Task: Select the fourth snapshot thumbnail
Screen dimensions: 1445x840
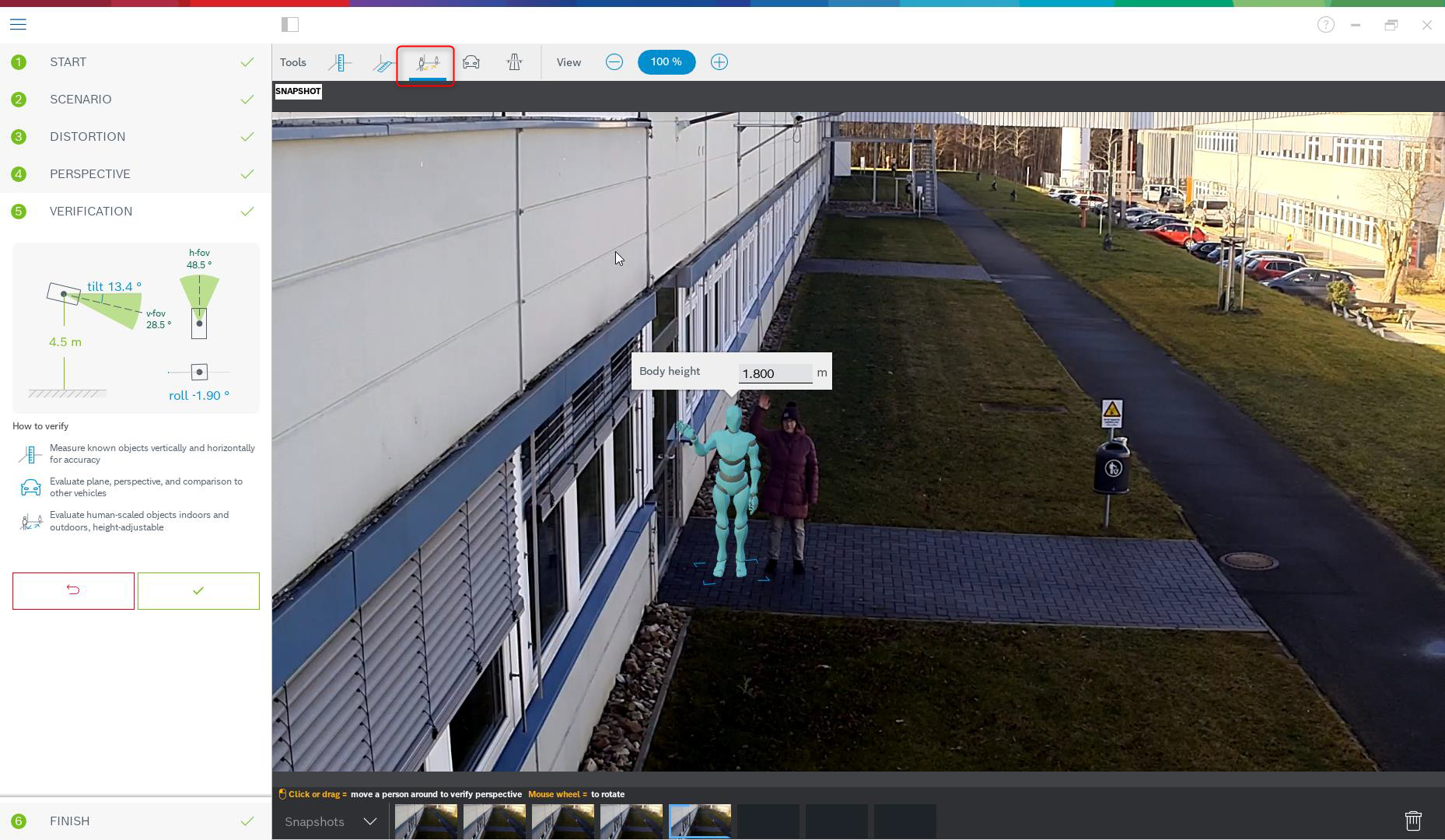Action: (x=632, y=821)
